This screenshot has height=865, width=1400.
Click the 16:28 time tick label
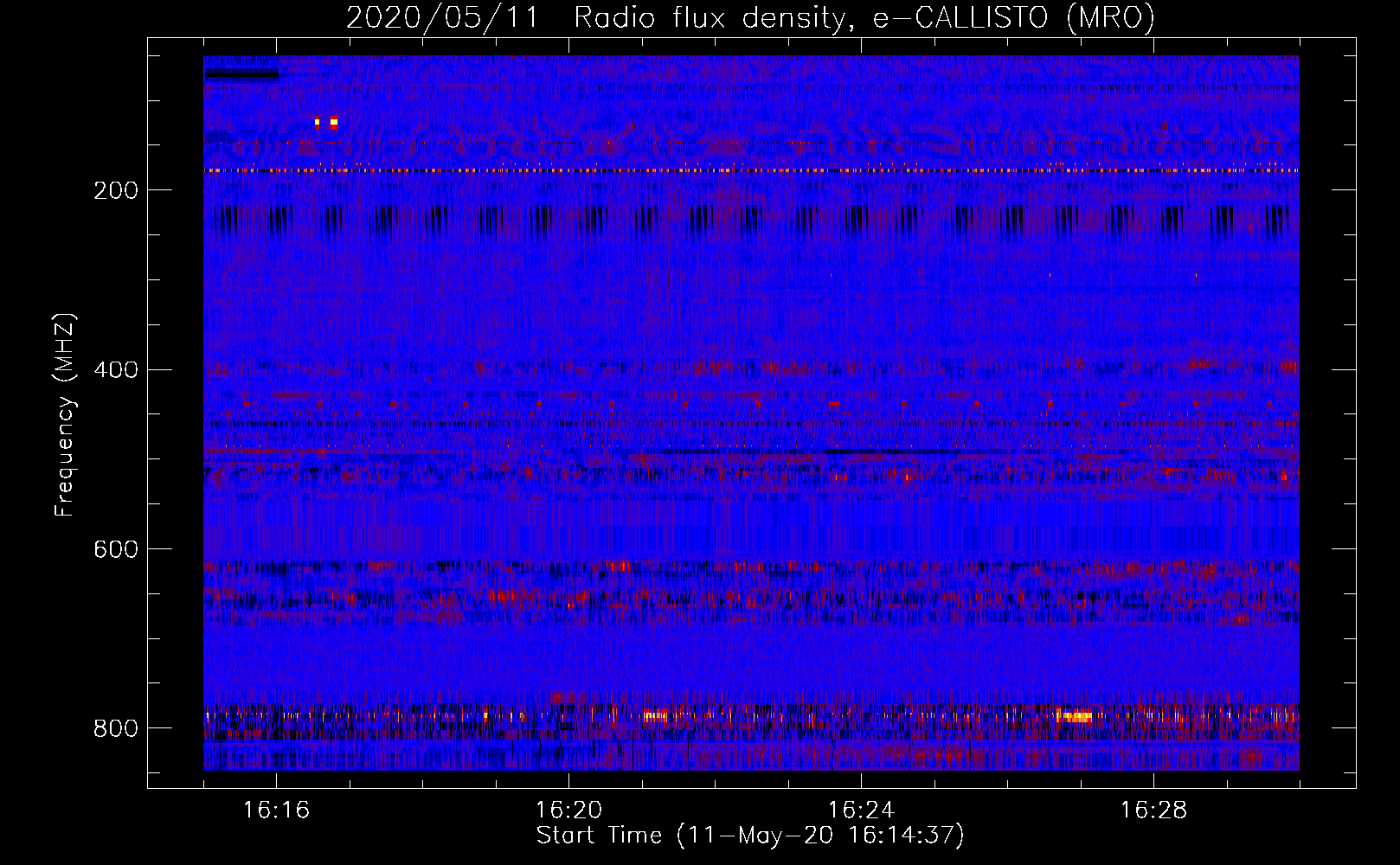(1153, 811)
